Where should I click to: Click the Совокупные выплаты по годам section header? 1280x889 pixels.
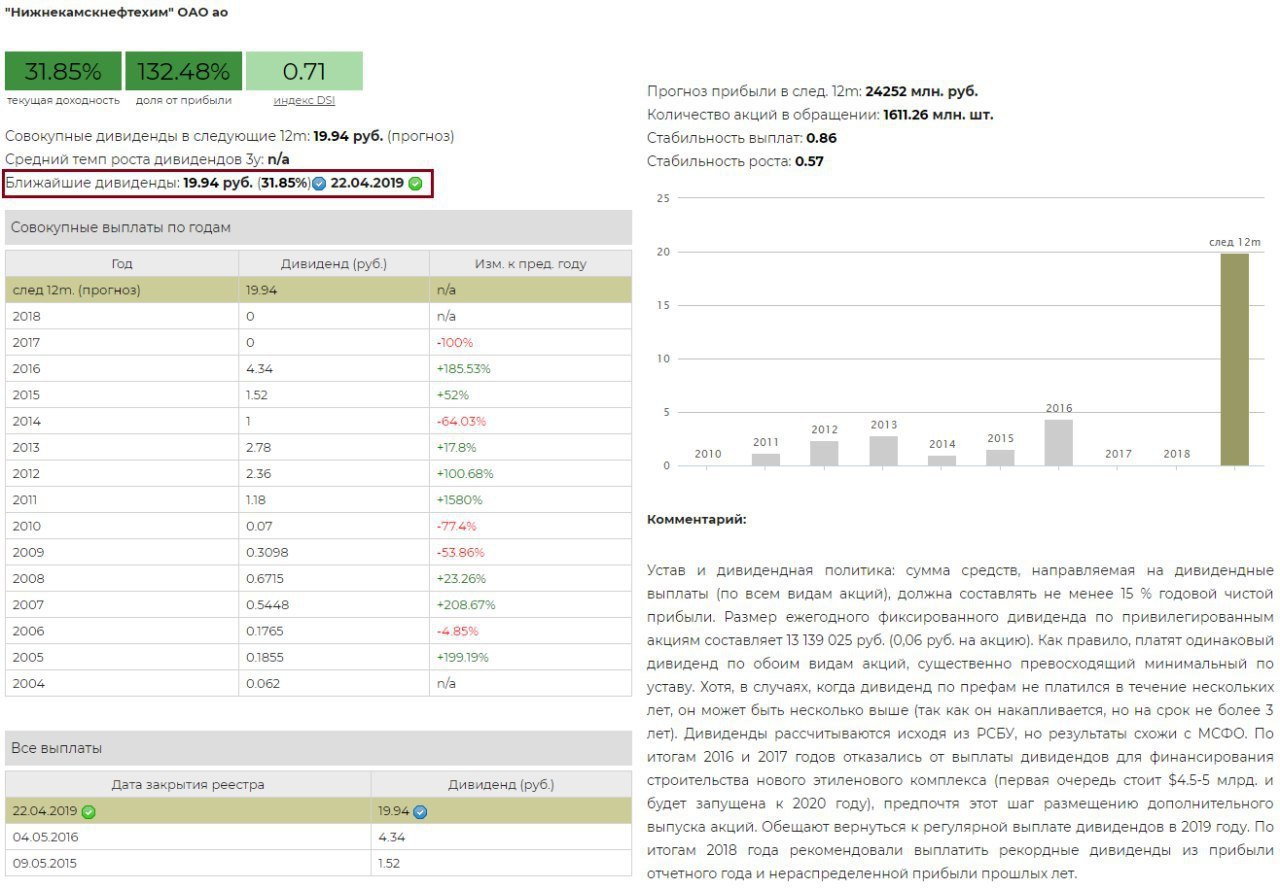318,227
